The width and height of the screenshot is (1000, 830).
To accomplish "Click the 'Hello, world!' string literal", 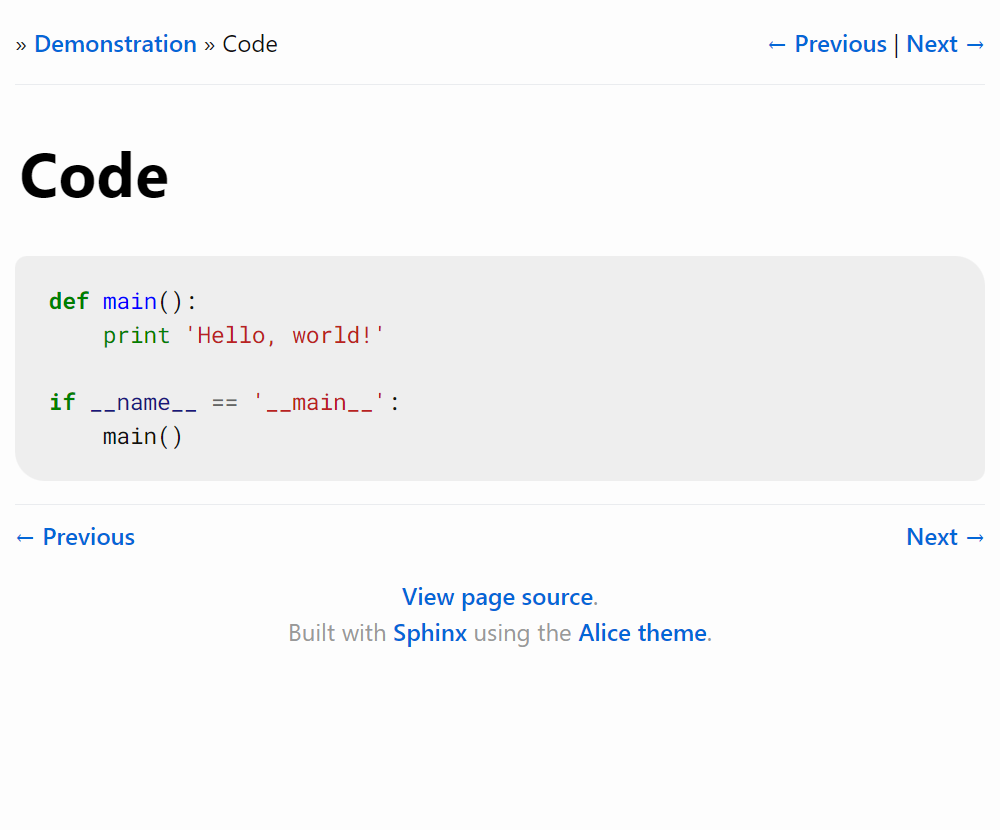I will pos(285,335).
